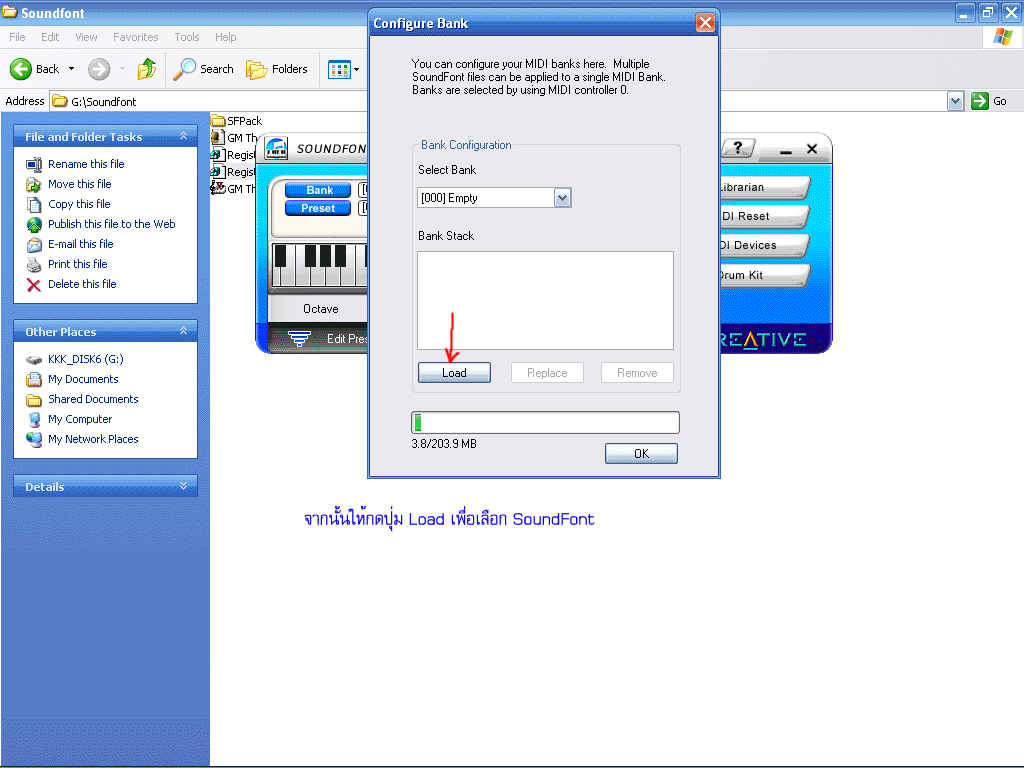Click the memory usage progress bar
Screen dimensions: 1024x768
click(545, 423)
